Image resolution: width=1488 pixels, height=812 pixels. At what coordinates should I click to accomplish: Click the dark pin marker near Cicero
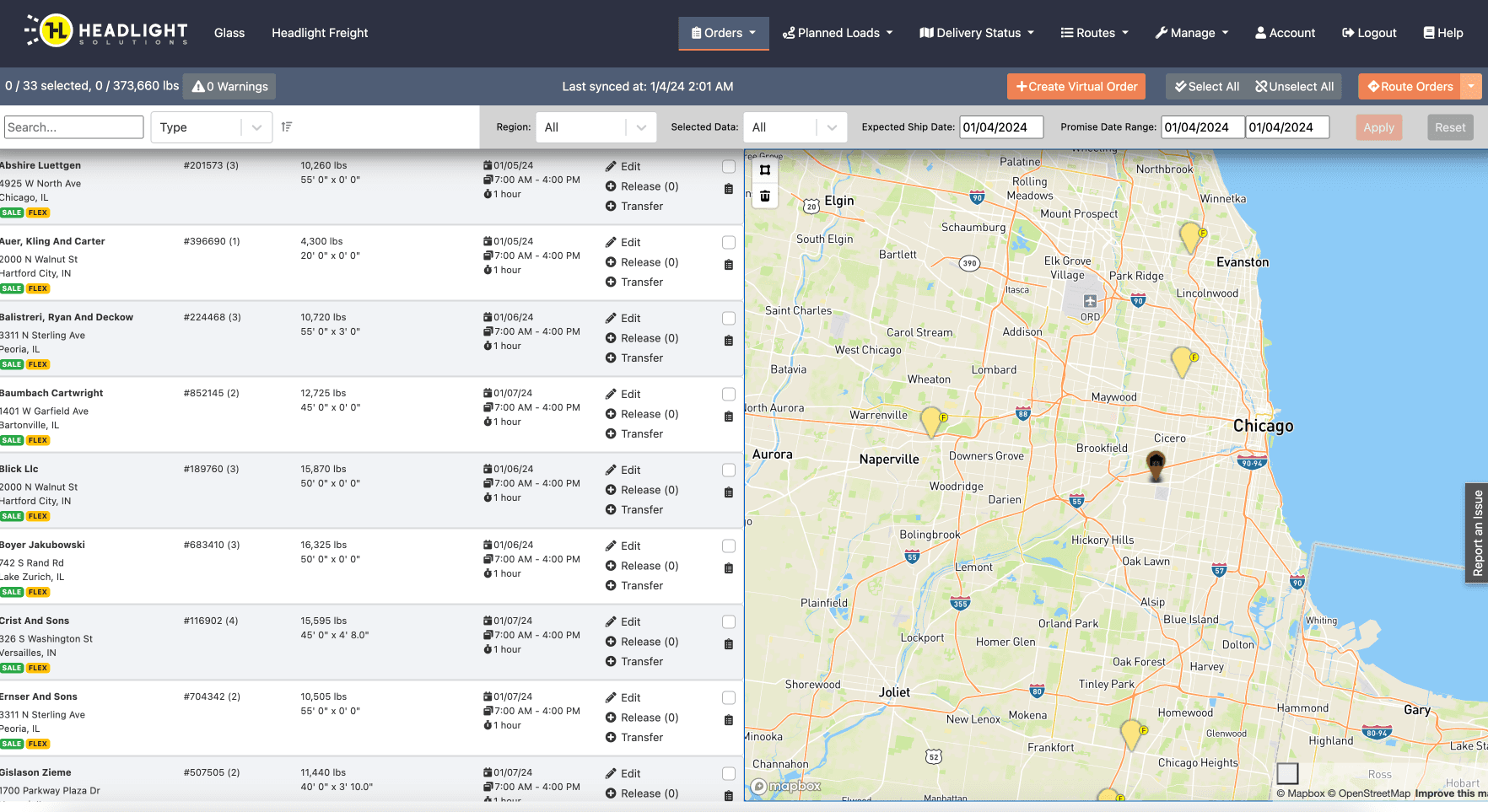tap(1156, 463)
